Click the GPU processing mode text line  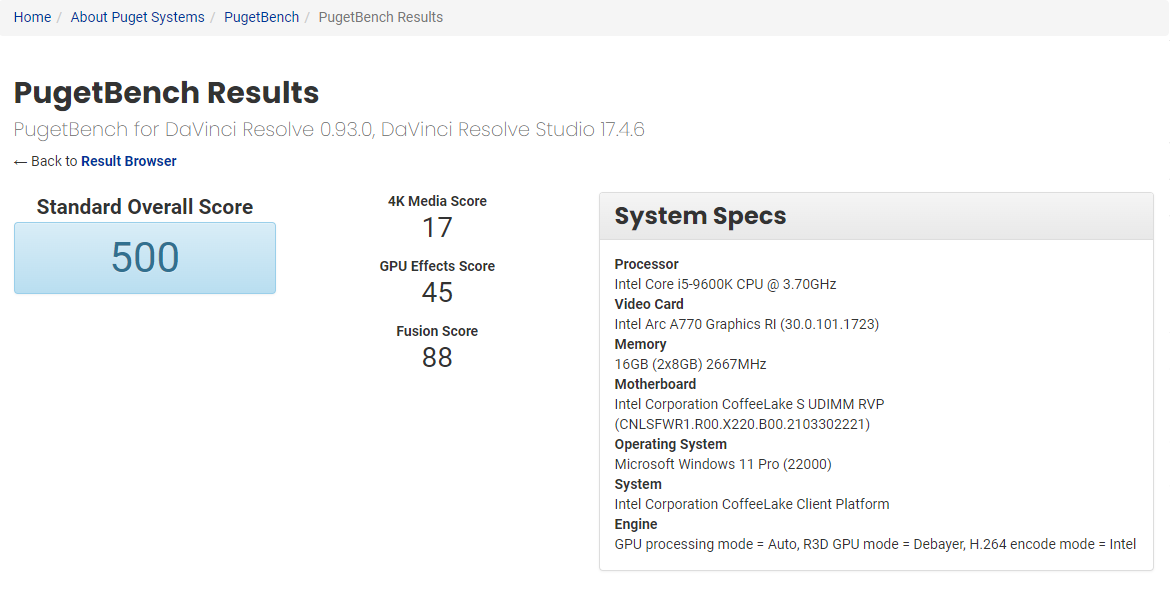(x=875, y=545)
